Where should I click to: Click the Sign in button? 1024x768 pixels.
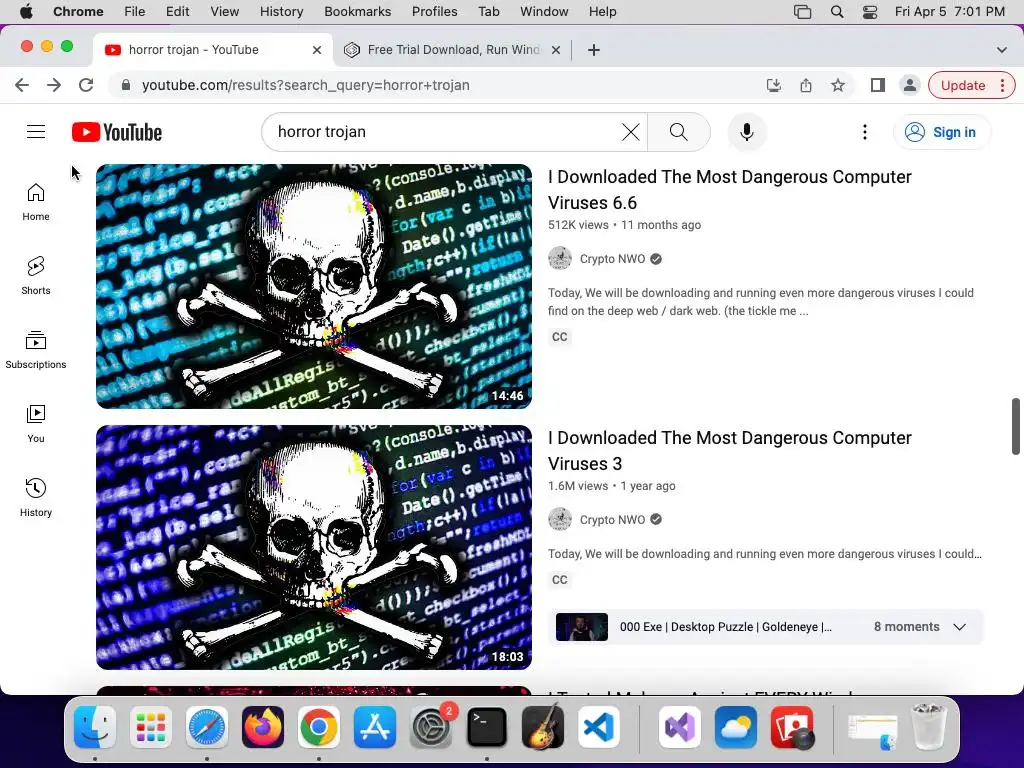click(942, 132)
